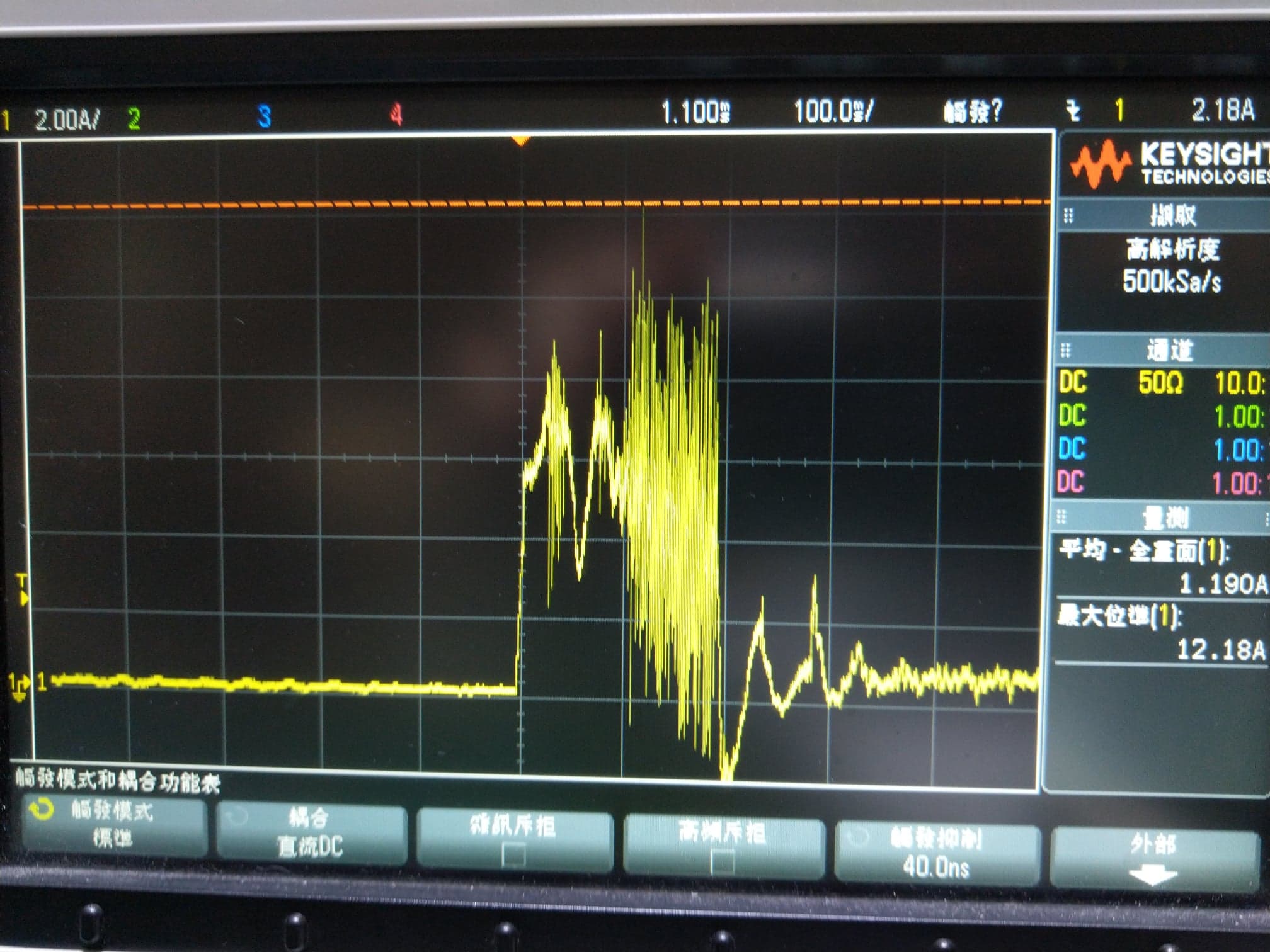Open the 觸發模式 標準 softkey menu
The image size is (1270, 952).
[x=113, y=825]
